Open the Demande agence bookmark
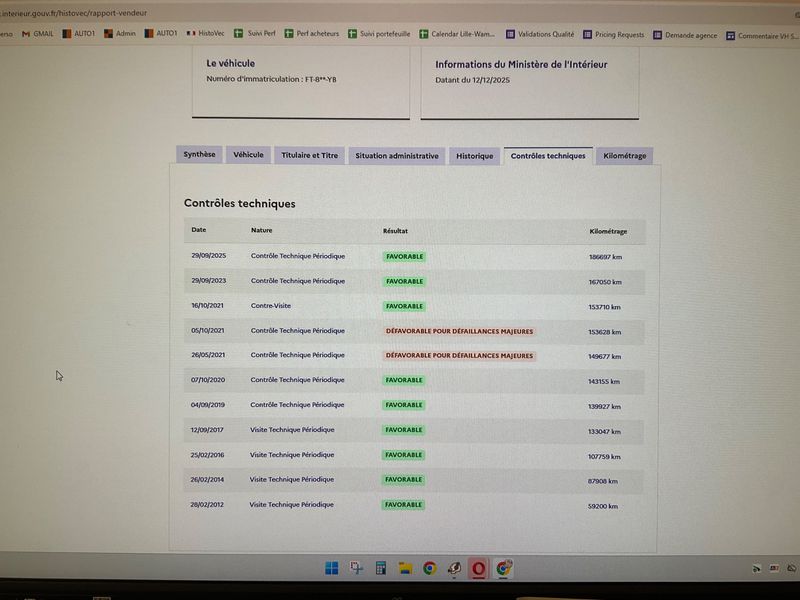800x600 pixels. coord(686,33)
